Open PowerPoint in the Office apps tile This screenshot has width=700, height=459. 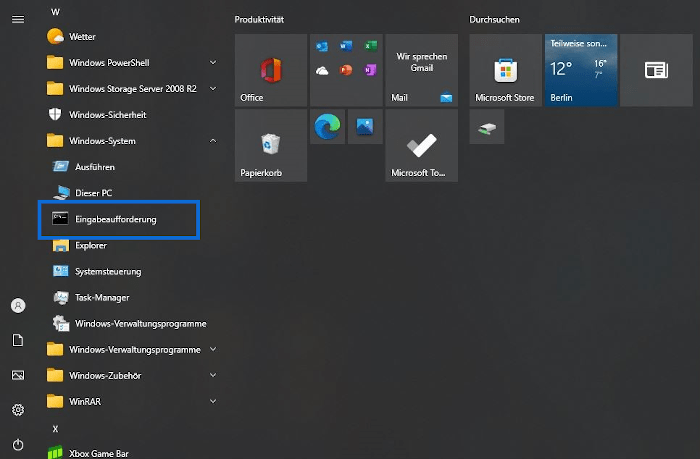coord(346,70)
